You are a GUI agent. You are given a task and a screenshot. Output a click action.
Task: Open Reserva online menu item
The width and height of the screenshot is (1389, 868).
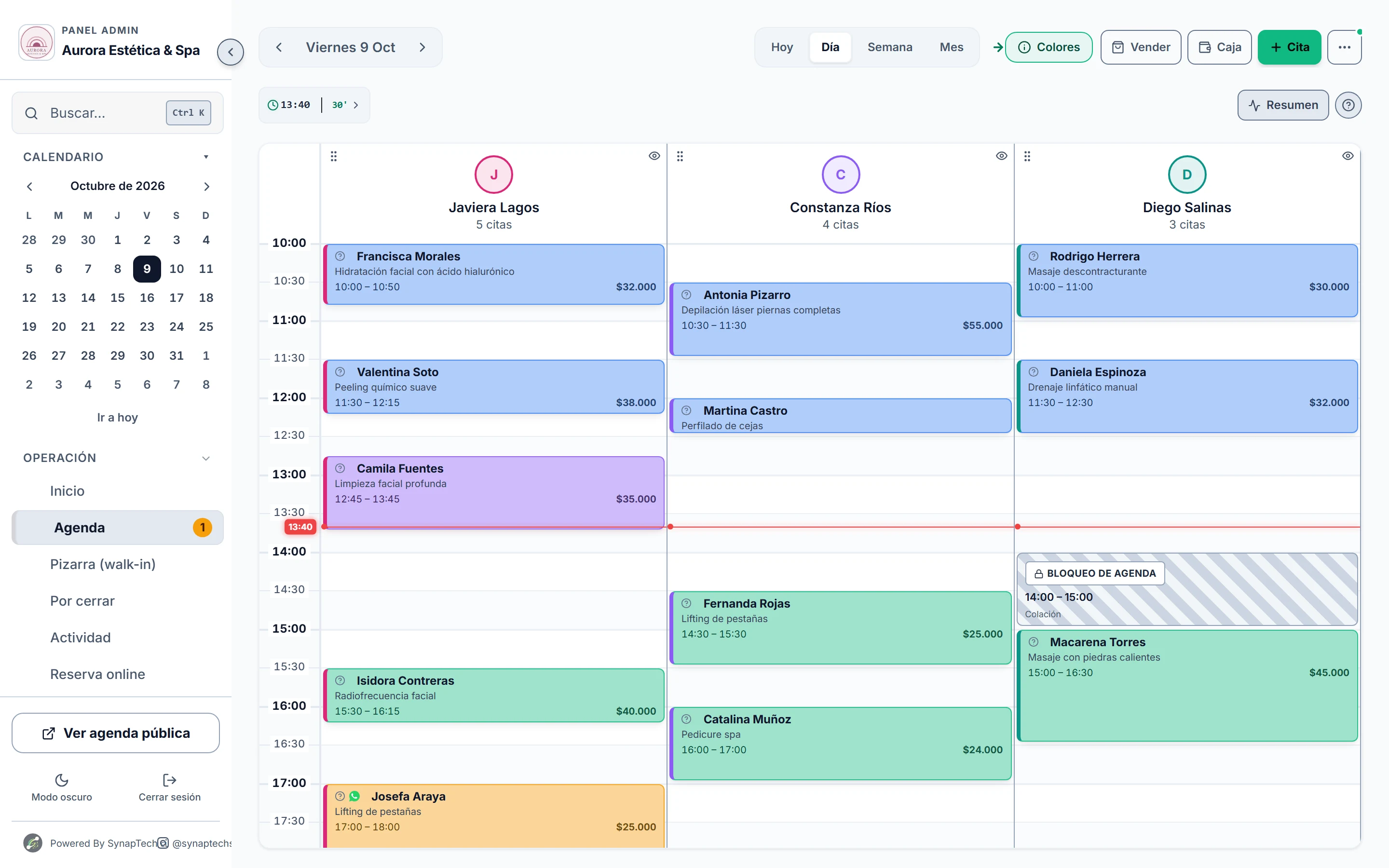tap(118, 674)
